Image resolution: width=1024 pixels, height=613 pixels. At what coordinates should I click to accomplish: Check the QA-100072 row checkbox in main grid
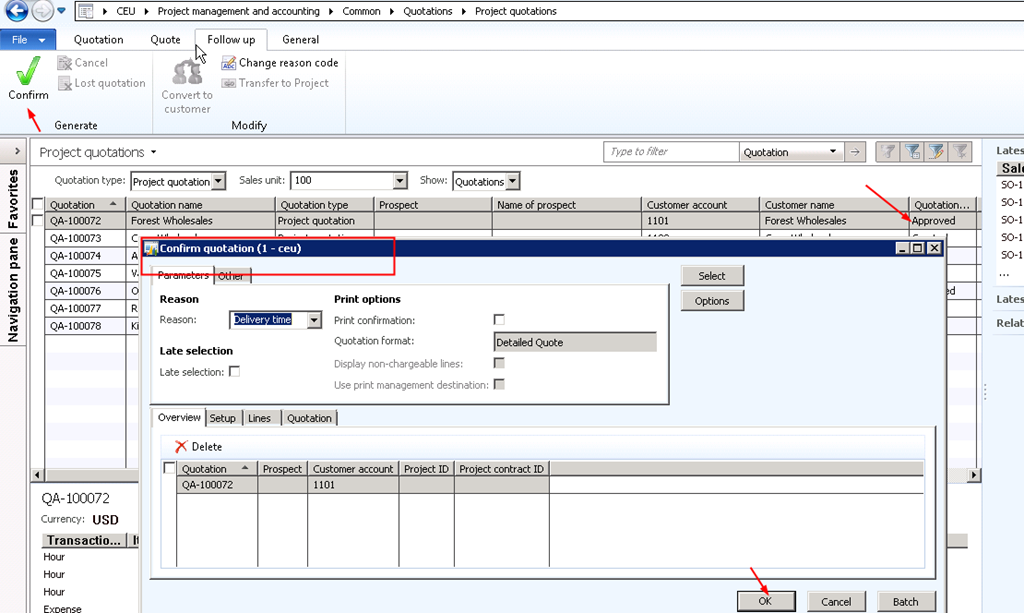38,221
